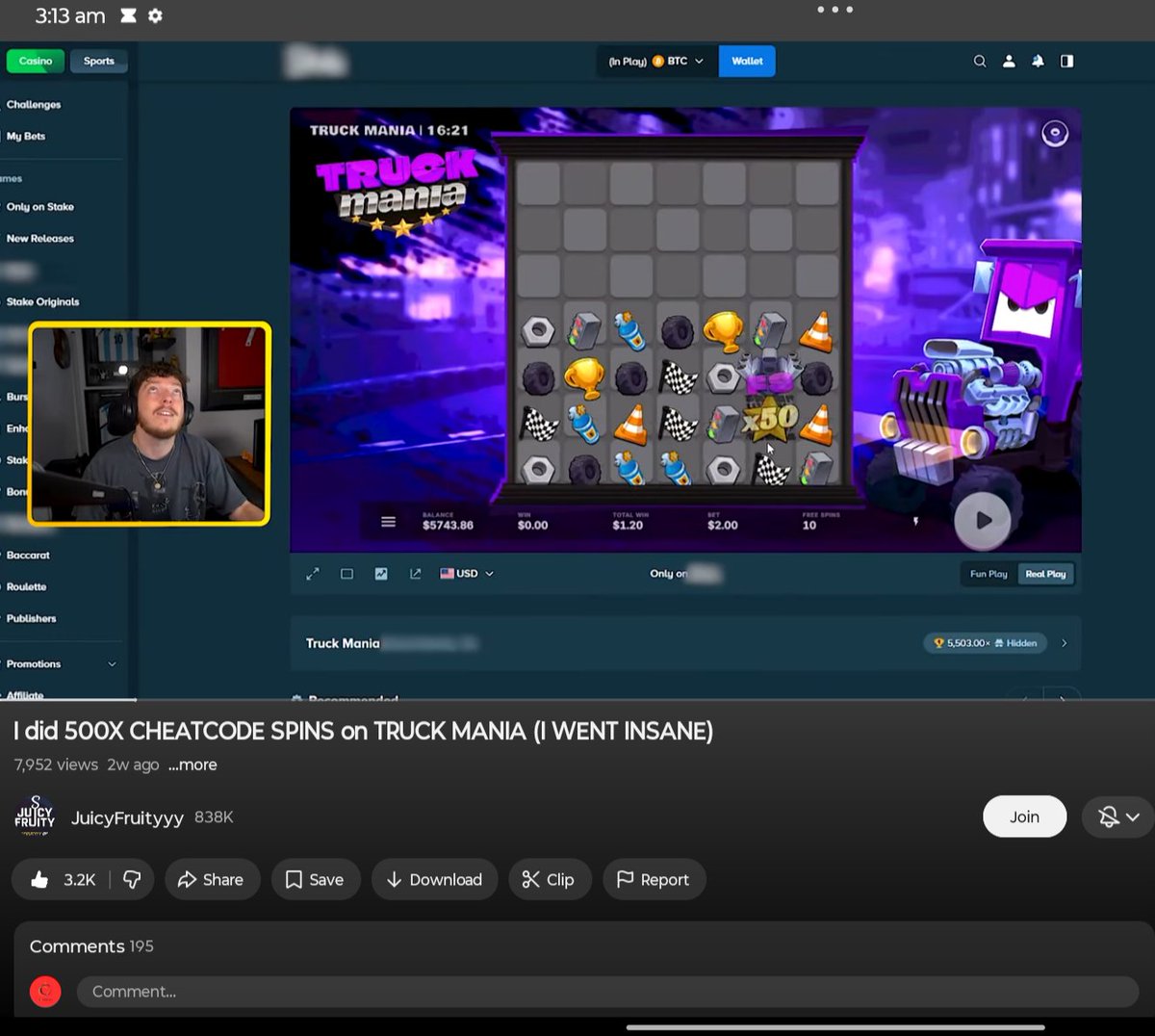Open the user profile icon

point(1009,61)
